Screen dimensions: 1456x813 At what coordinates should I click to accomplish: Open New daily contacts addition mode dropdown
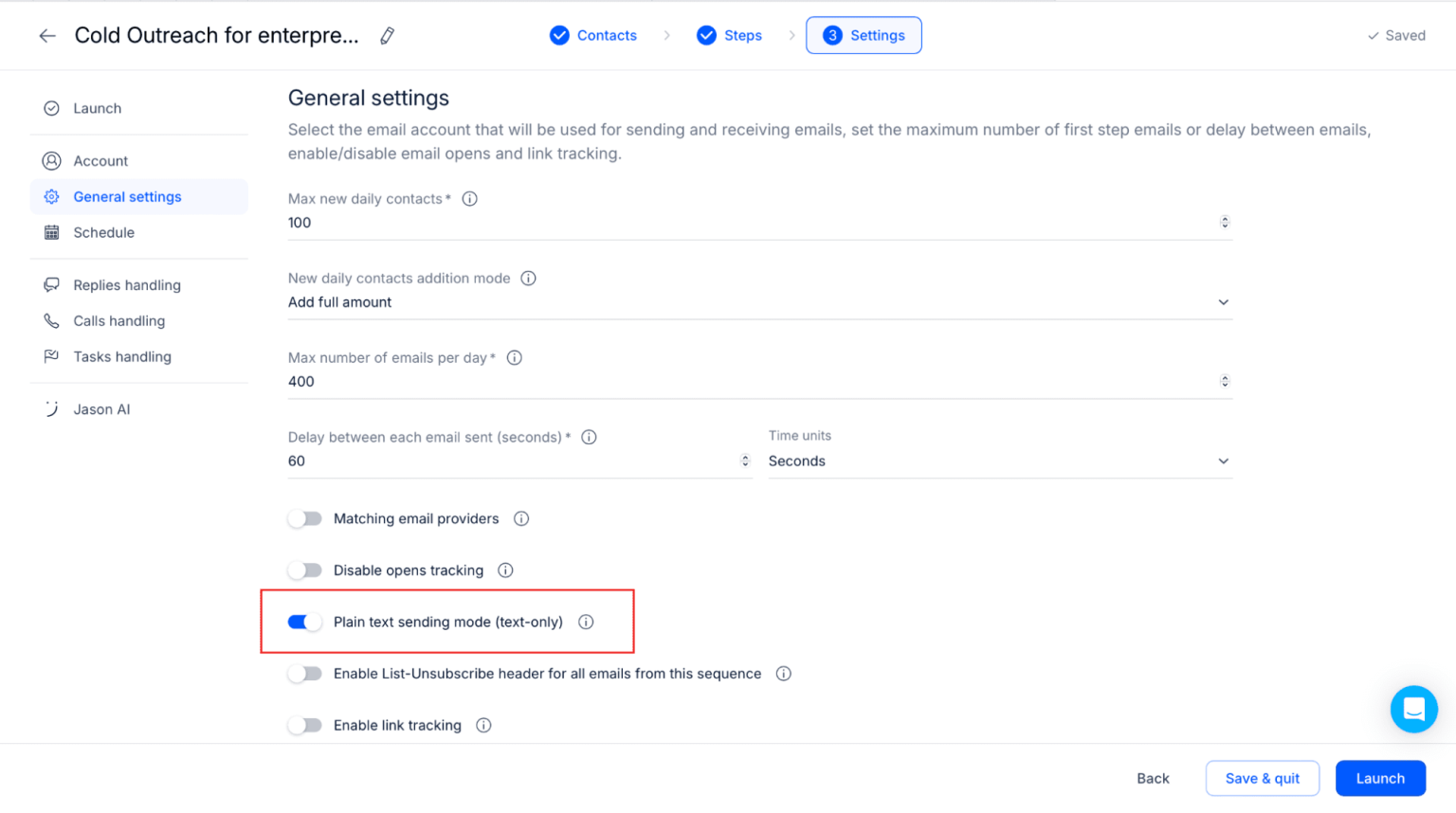(x=759, y=302)
